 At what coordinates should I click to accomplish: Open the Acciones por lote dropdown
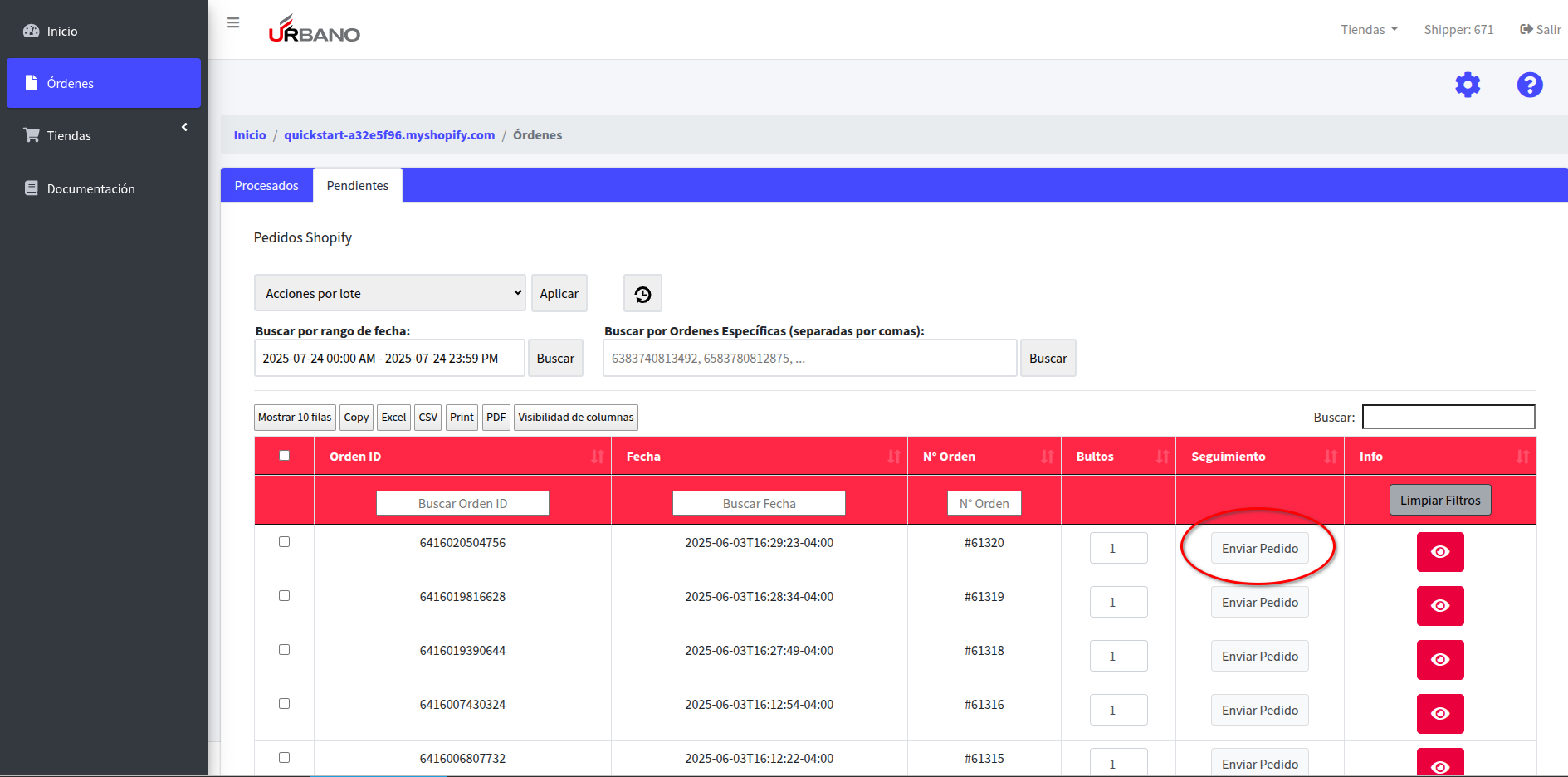[389, 293]
